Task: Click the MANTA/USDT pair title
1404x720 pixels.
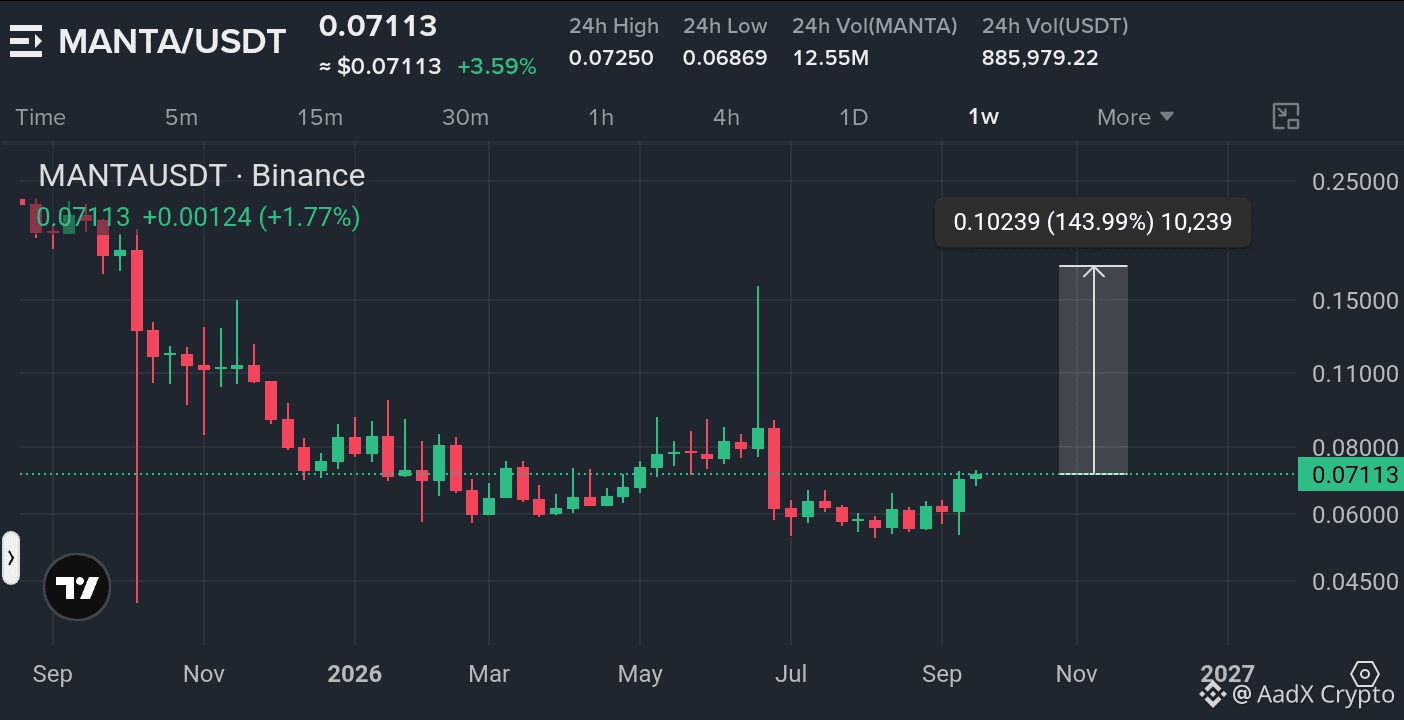Action: 172,42
